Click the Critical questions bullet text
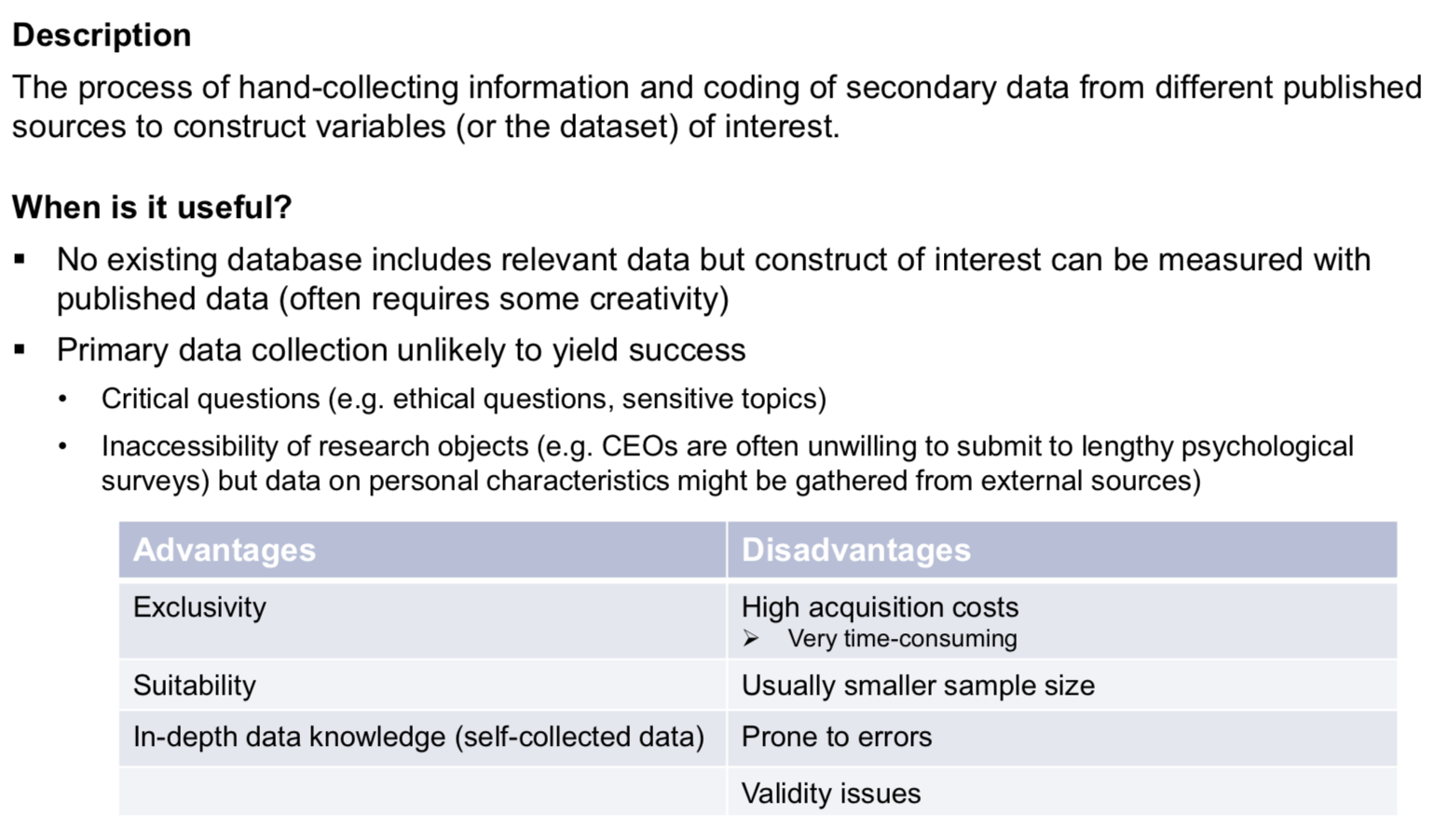Viewport: 1435px width, 840px height. coord(463,399)
